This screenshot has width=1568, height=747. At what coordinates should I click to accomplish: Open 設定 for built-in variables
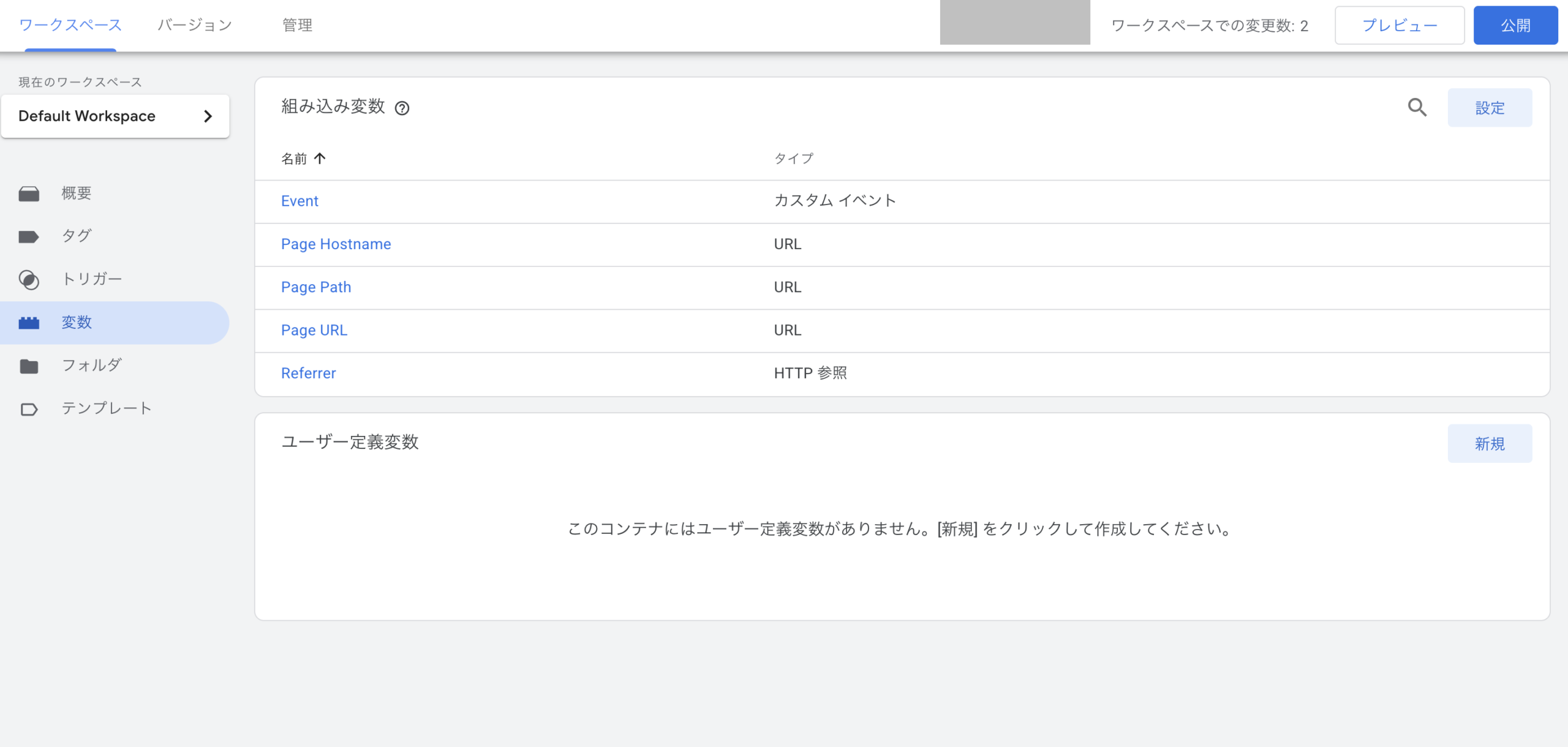(x=1489, y=108)
